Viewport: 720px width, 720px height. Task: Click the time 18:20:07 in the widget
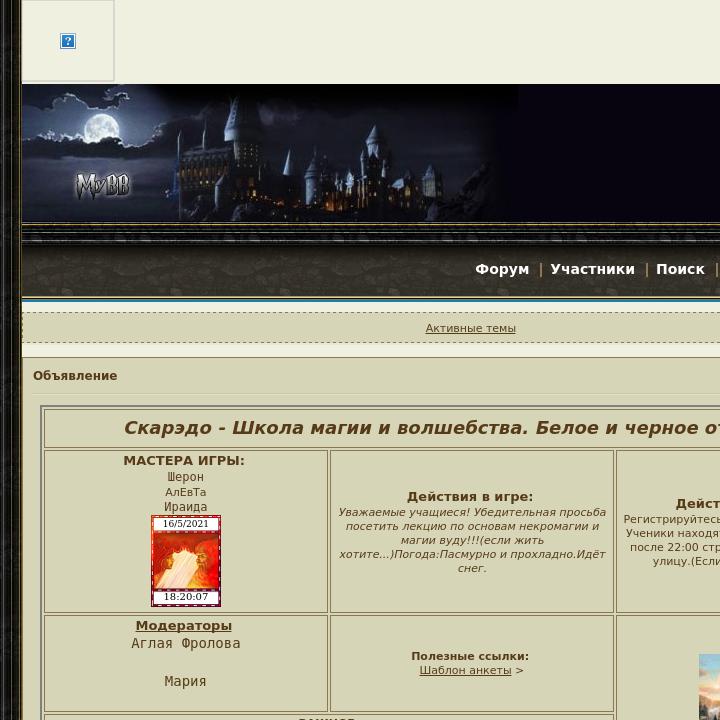186,597
